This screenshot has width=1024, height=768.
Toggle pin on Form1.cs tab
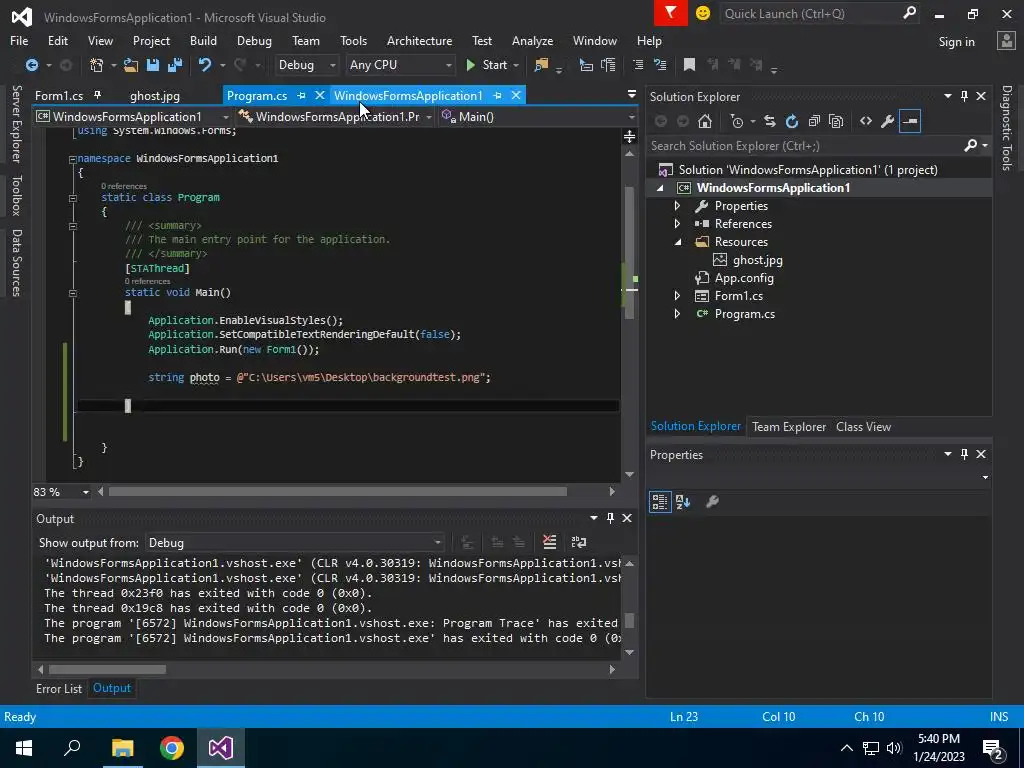[97, 95]
